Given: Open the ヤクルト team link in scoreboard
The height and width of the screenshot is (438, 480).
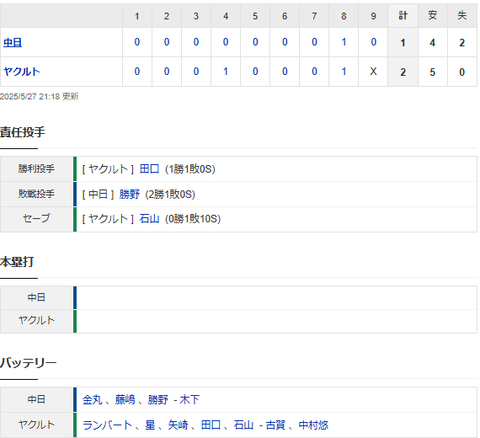Looking at the screenshot, I should (22, 72).
